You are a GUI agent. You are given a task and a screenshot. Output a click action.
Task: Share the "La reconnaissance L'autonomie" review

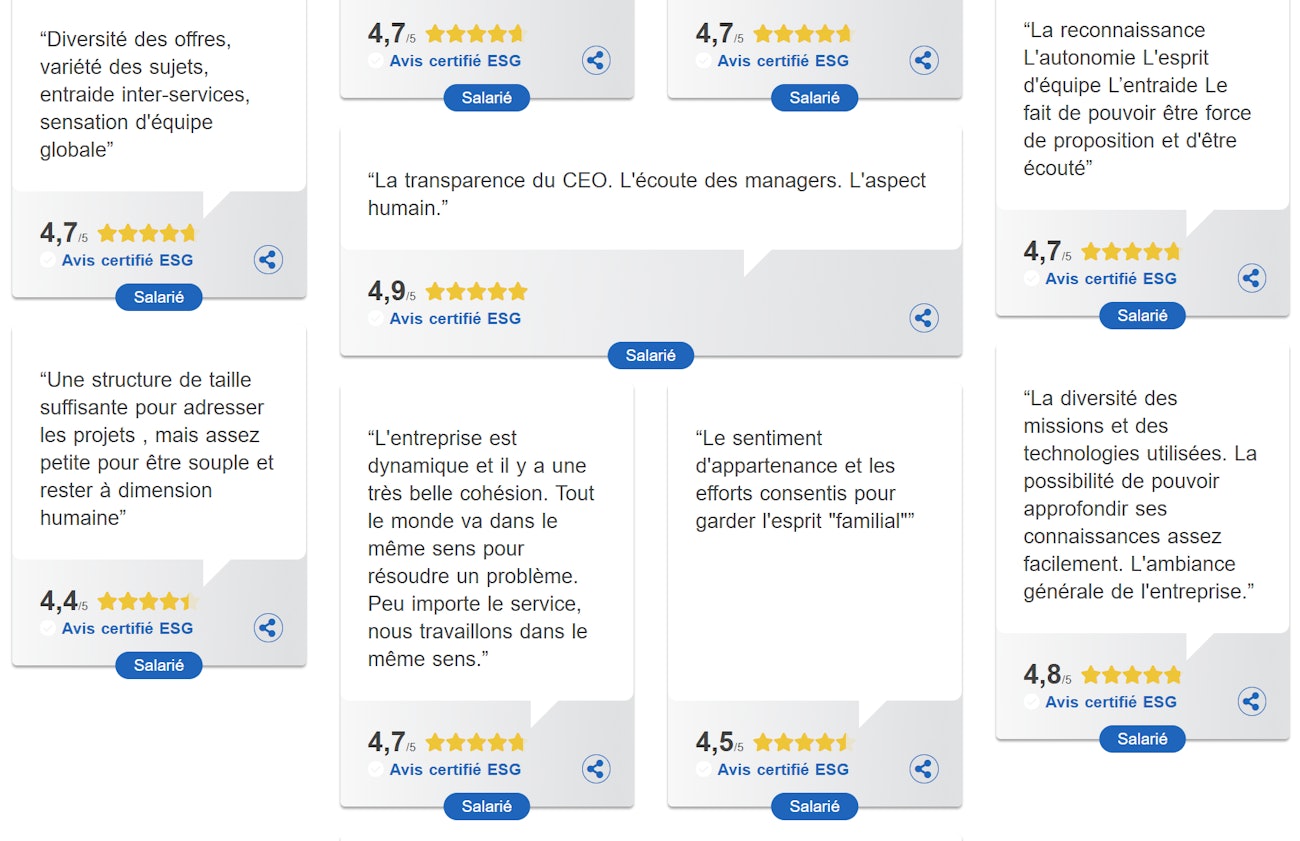click(1252, 278)
